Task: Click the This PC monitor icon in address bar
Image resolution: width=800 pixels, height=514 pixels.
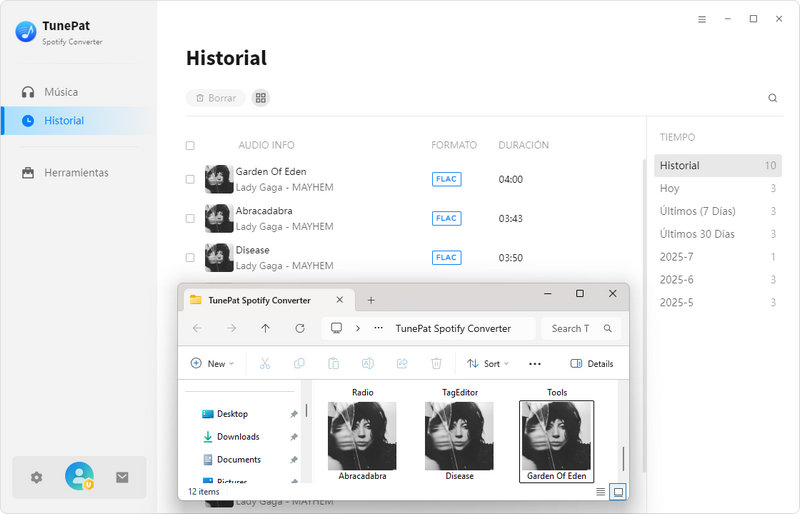Action: pyautogui.click(x=336, y=328)
